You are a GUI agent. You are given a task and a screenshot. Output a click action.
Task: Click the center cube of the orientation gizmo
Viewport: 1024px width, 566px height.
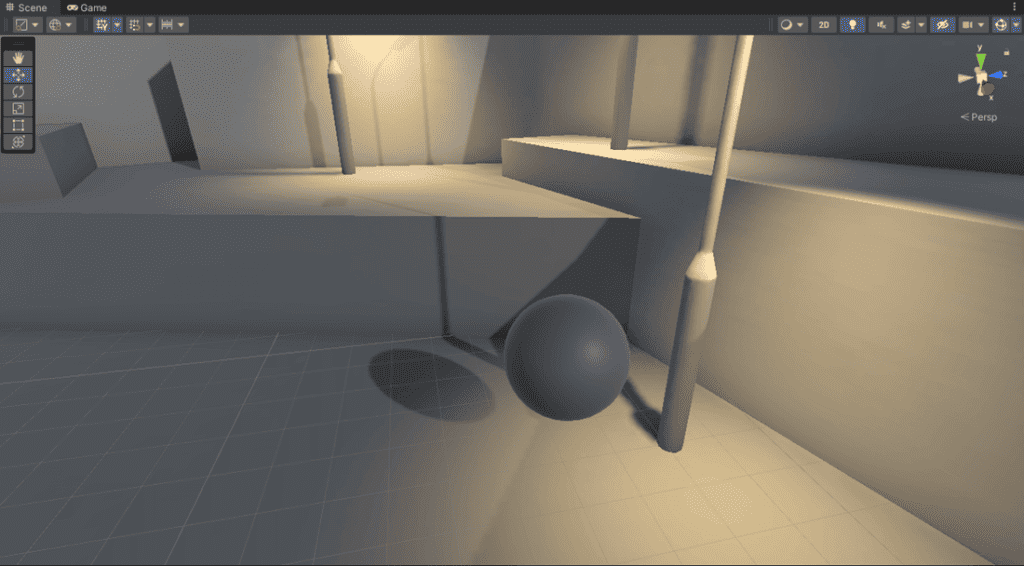[981, 78]
